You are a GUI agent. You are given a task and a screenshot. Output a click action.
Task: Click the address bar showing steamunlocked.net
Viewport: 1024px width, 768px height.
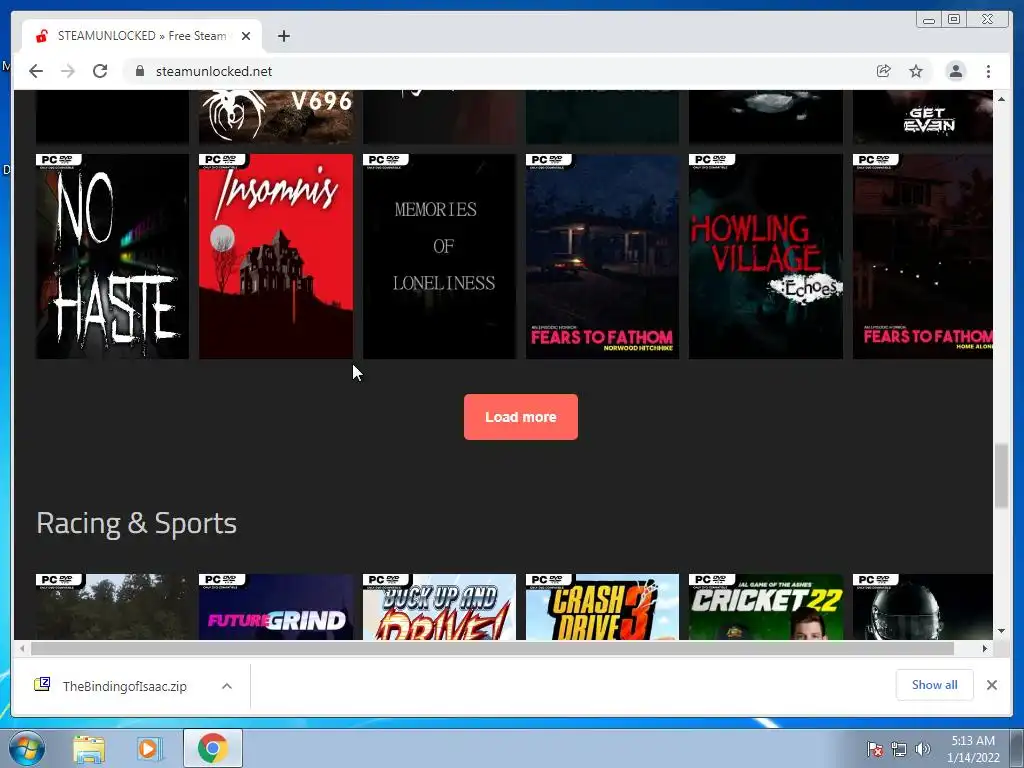[x=496, y=71]
